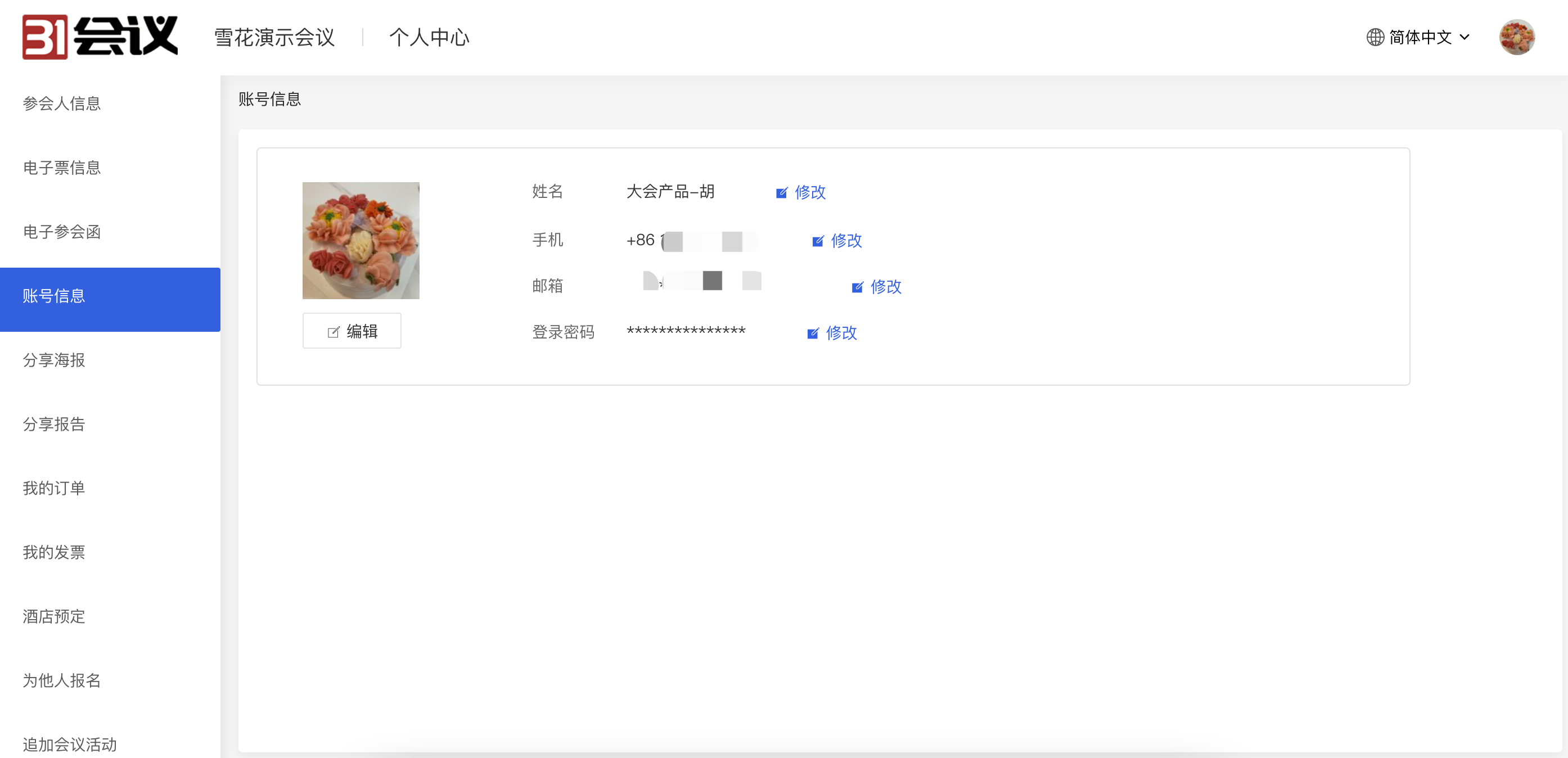Screen dimensions: 1568x758
Task: Click the 编辑 button under profile photo
Action: point(352,331)
